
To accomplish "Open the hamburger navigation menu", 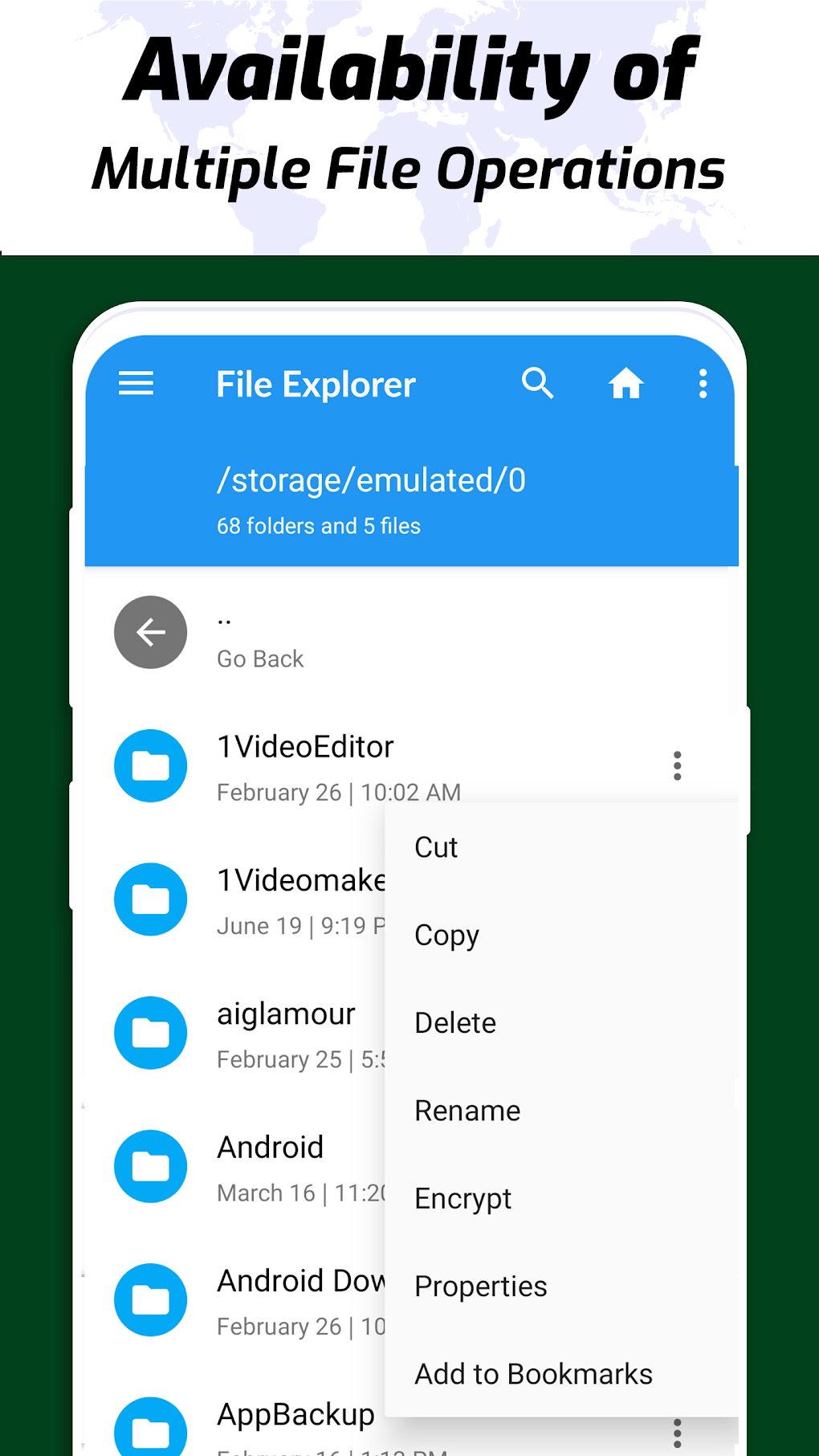I will click(136, 384).
